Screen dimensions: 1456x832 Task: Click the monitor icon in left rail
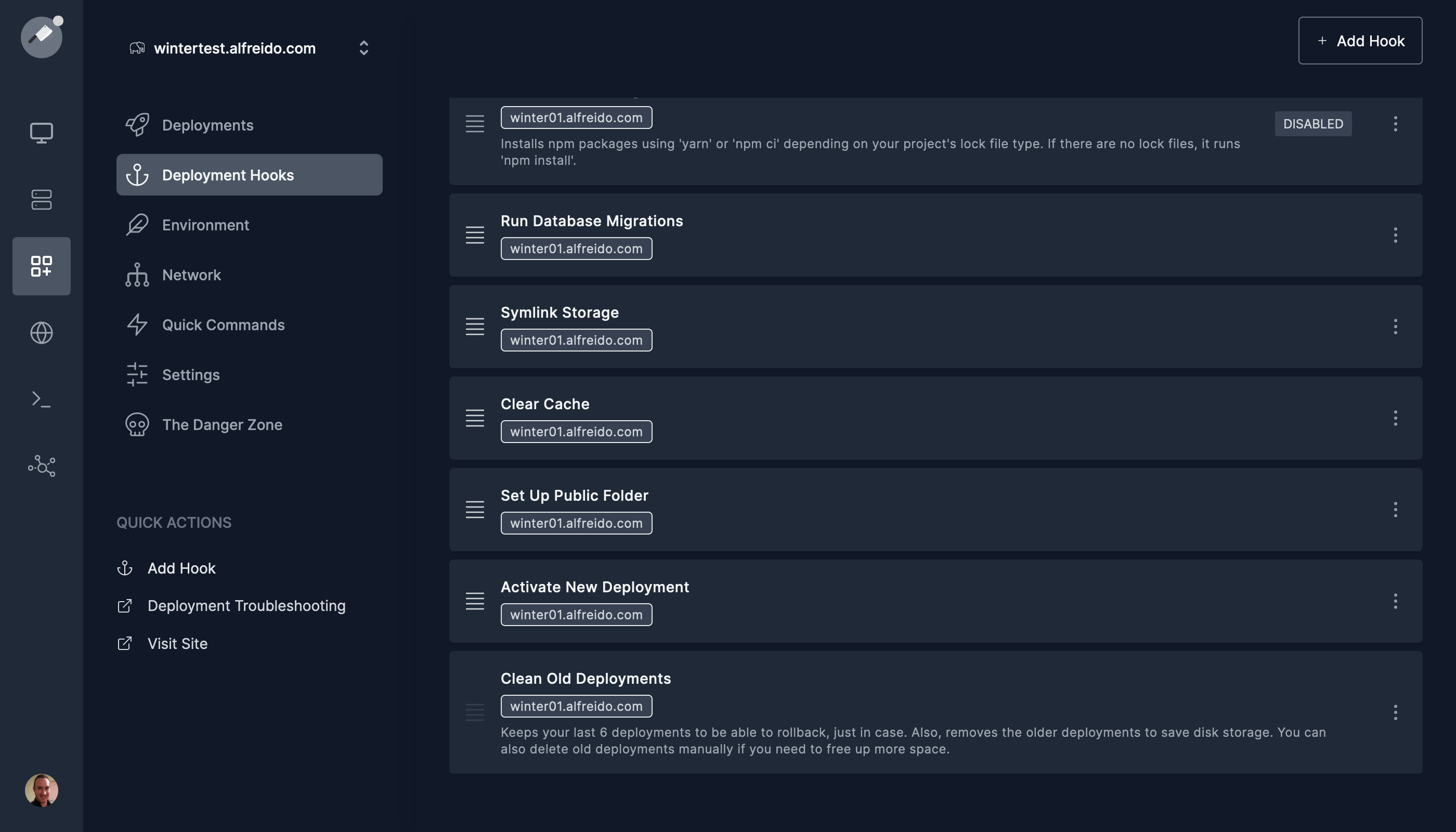pos(41,133)
